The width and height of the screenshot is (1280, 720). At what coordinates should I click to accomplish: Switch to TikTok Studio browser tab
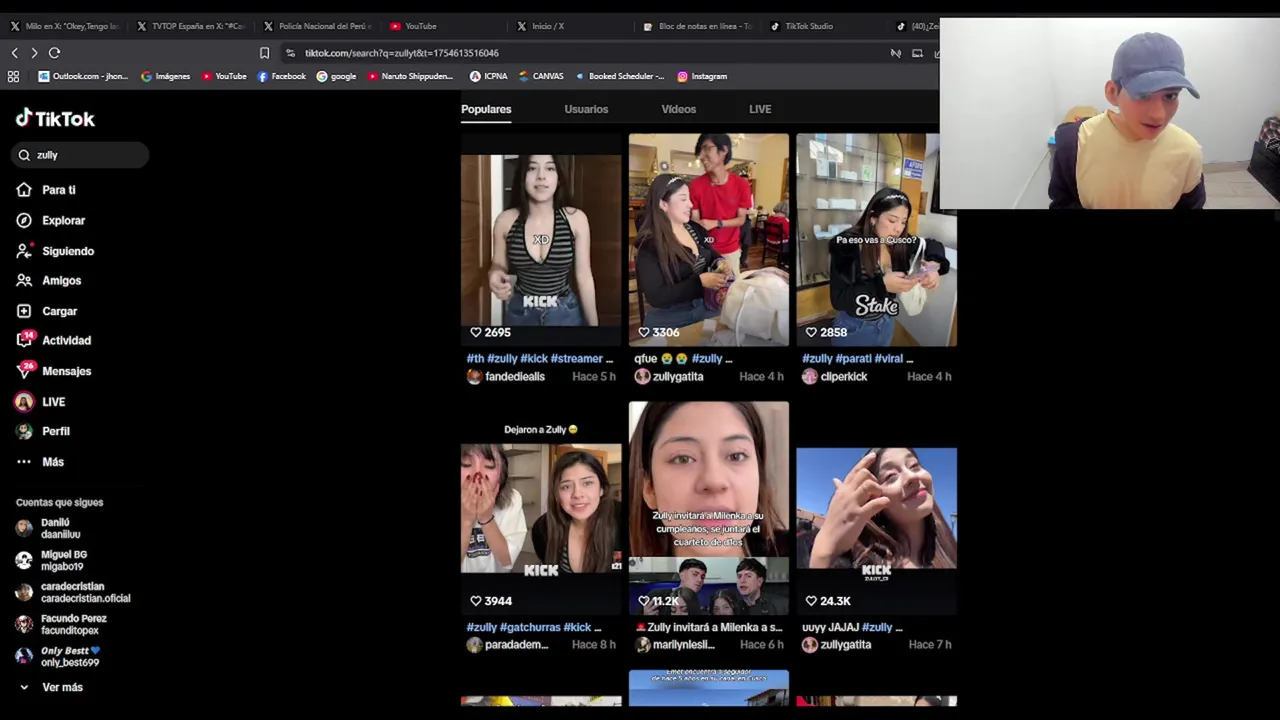point(820,26)
